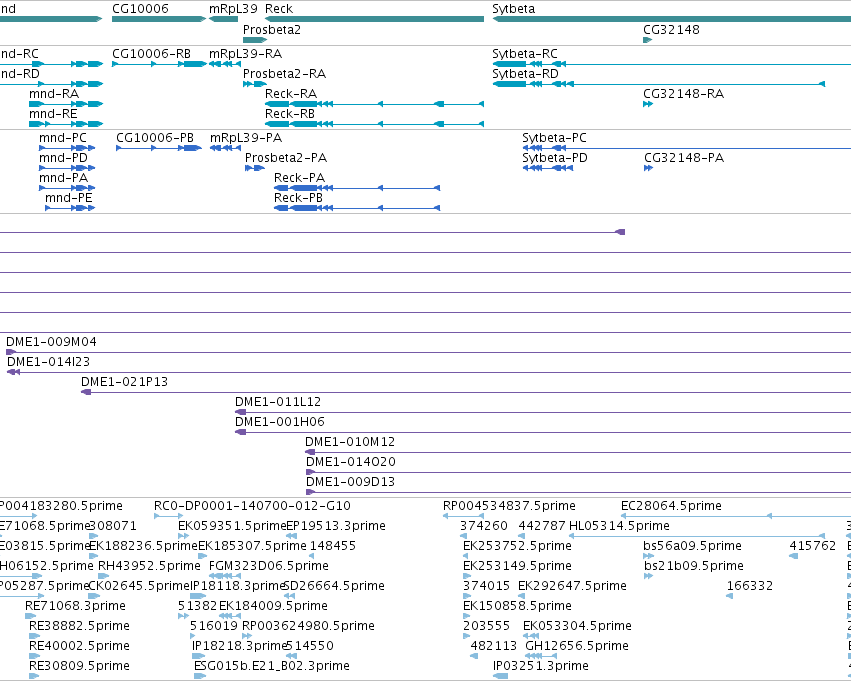Click the CG32148 gene label

point(671,29)
